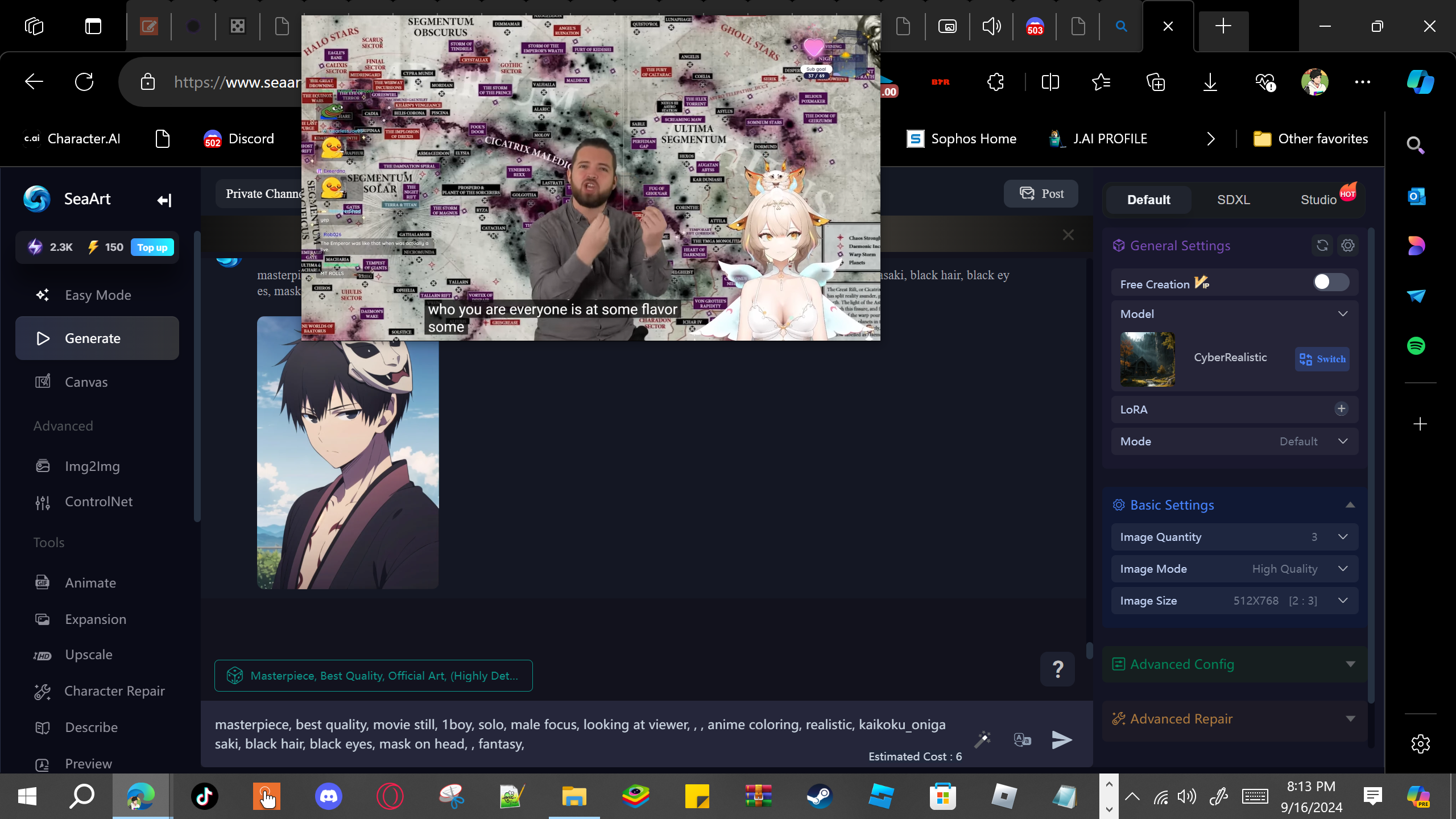1456x819 pixels.
Task: Open browser collections icon
Action: (1156, 82)
